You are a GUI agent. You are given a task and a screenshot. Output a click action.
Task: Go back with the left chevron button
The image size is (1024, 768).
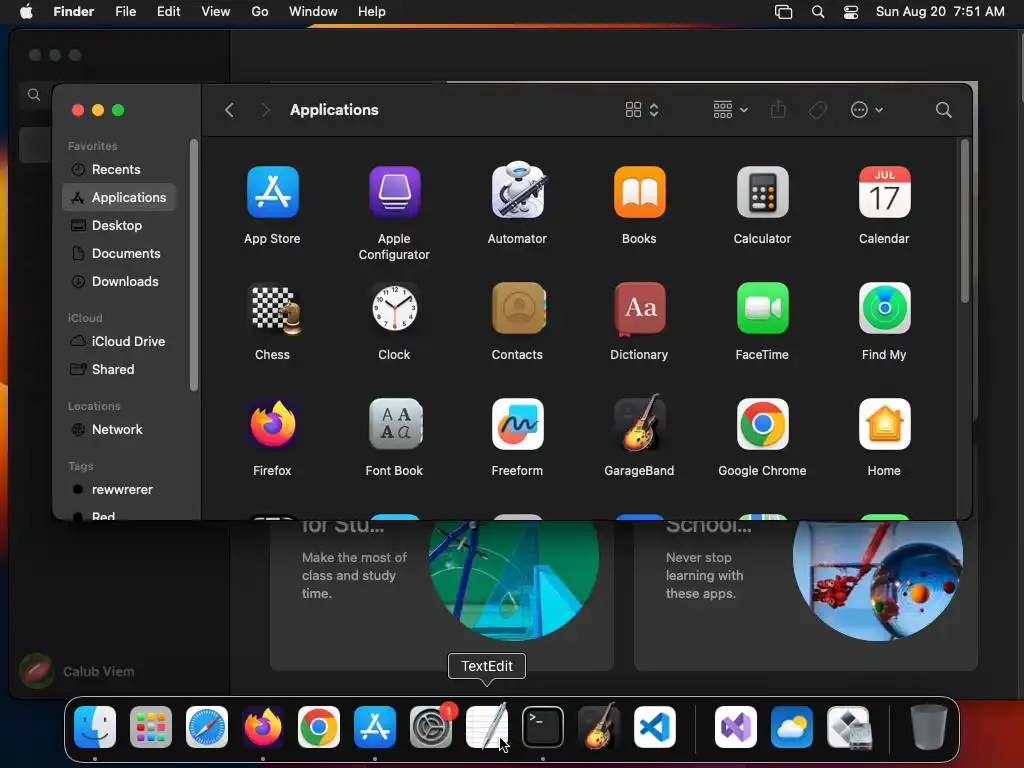[x=229, y=110]
